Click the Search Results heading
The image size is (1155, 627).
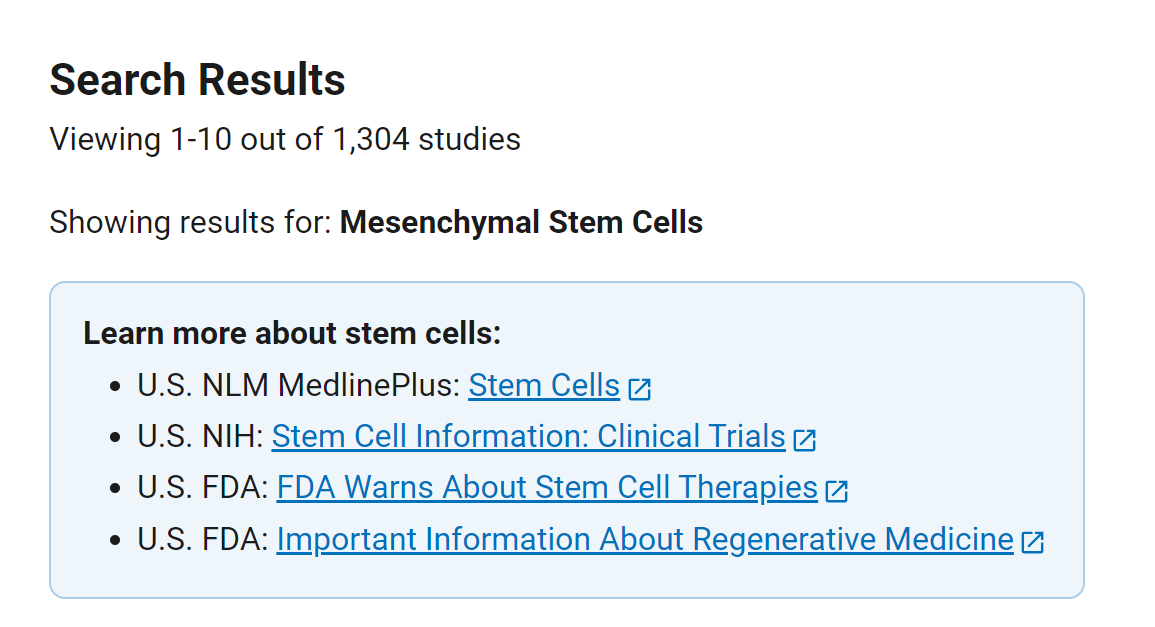click(198, 80)
